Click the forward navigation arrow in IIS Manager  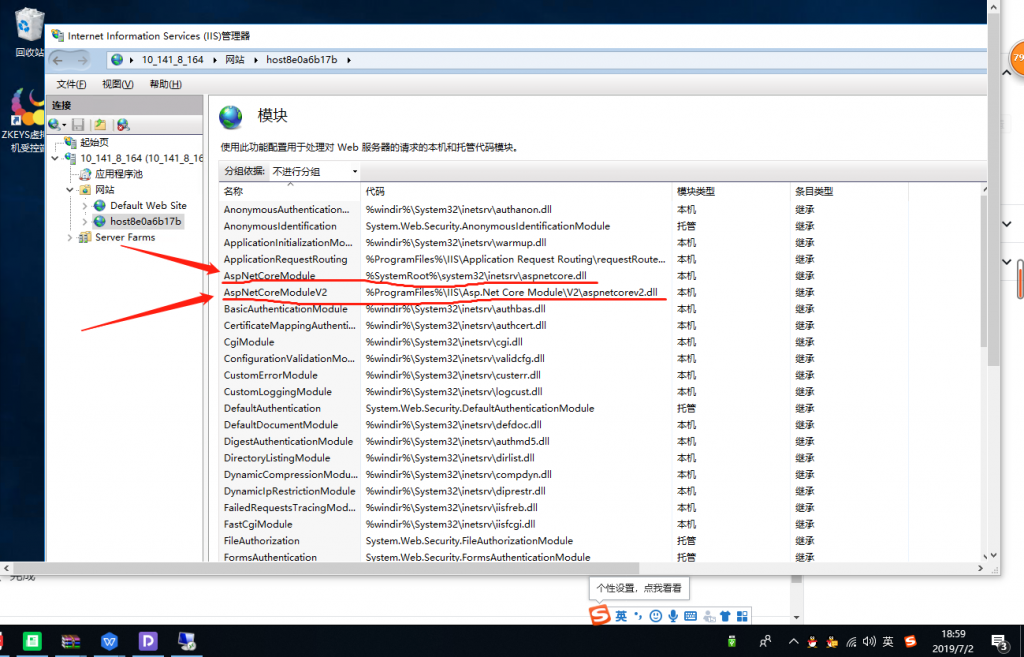[x=82, y=60]
